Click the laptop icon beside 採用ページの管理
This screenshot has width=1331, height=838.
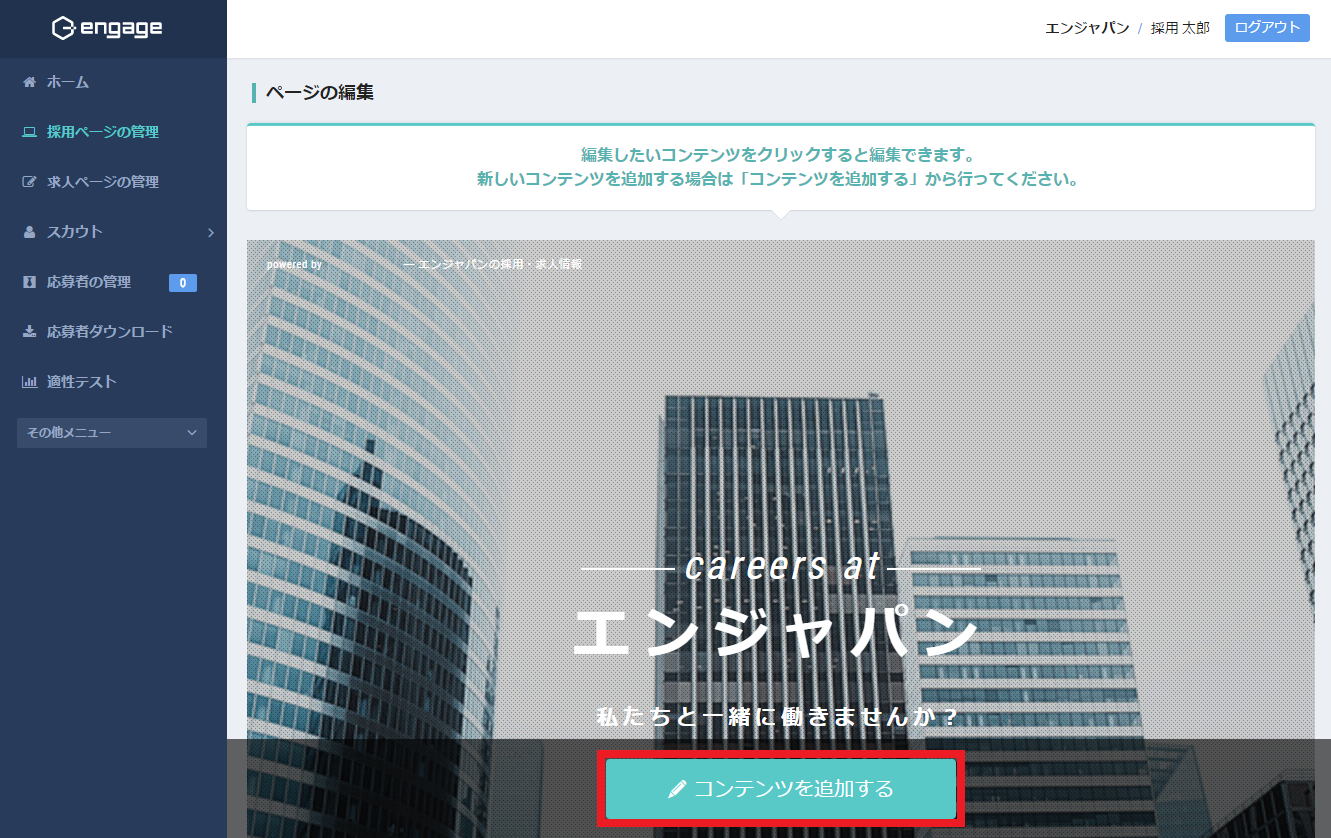29,132
